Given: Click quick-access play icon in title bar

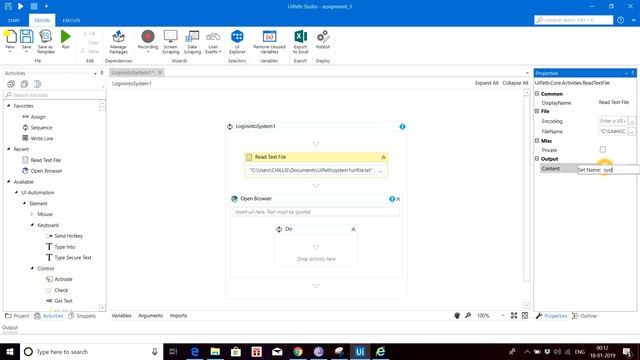Looking at the screenshot, I should 20,6.
